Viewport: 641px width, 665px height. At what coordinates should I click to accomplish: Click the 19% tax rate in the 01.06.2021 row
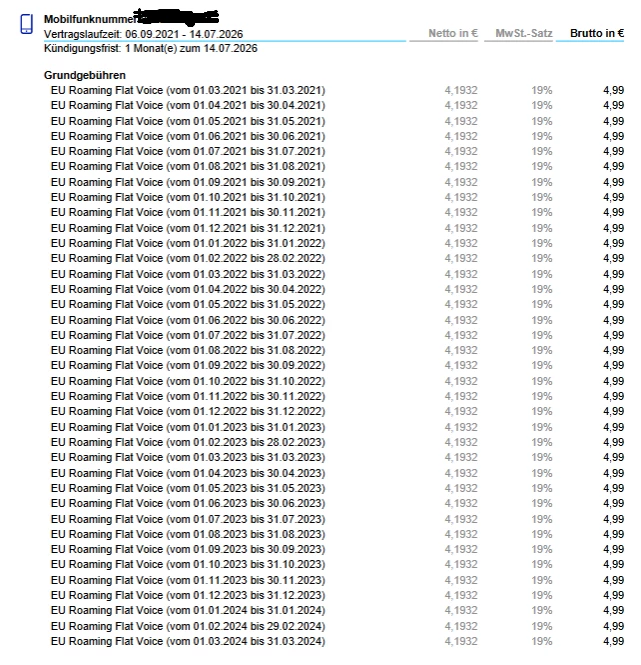pyautogui.click(x=542, y=136)
